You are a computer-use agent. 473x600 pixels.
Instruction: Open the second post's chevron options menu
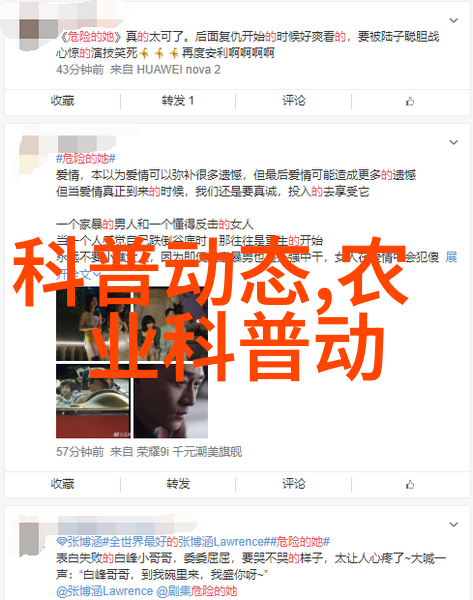tap(453, 142)
